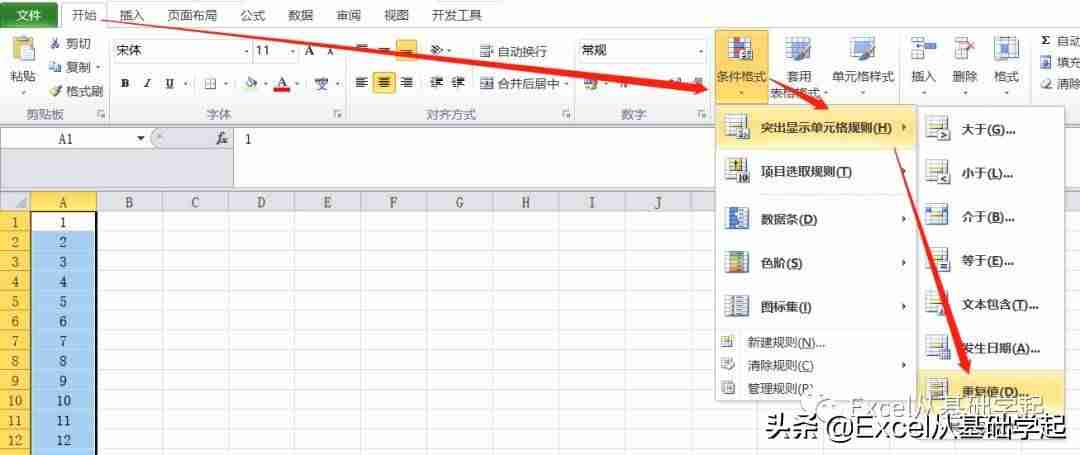1080x455 pixels.
Task: Click the fill color bucket icon
Action: (251, 83)
